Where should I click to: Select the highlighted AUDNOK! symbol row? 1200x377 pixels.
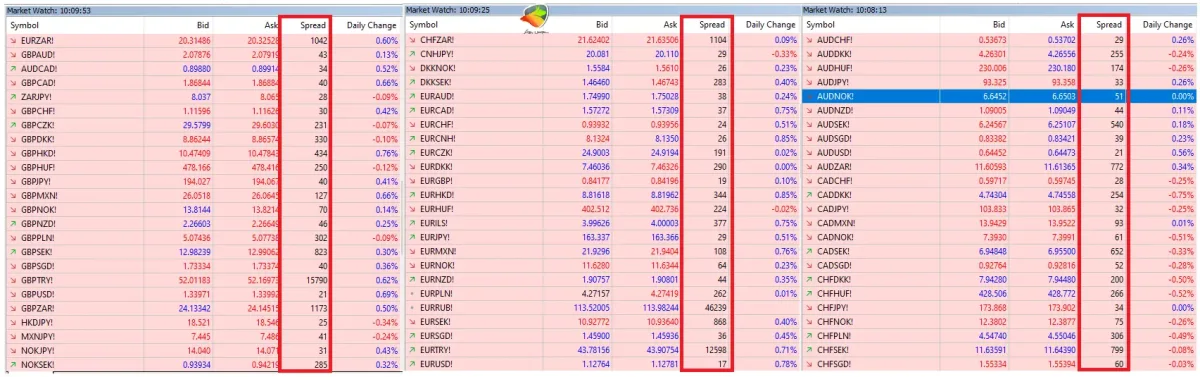click(x=1000, y=97)
